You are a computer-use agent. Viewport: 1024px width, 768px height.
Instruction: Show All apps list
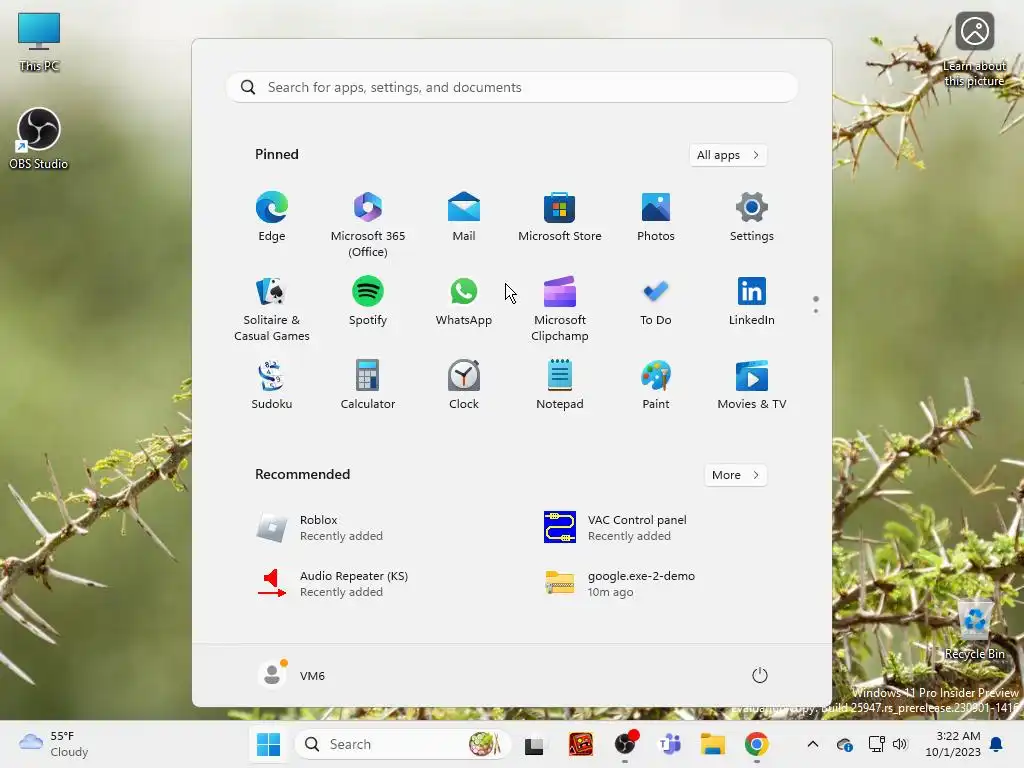pos(728,155)
